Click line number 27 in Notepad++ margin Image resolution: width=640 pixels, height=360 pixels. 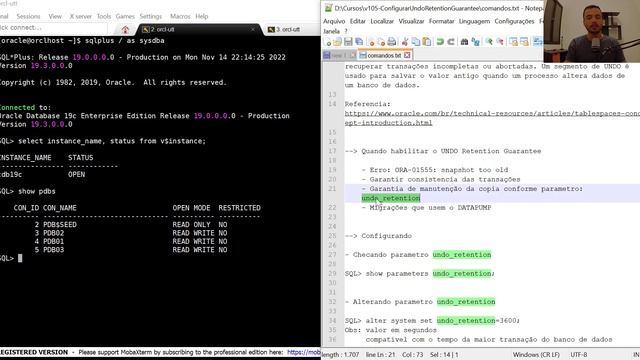(x=332, y=255)
